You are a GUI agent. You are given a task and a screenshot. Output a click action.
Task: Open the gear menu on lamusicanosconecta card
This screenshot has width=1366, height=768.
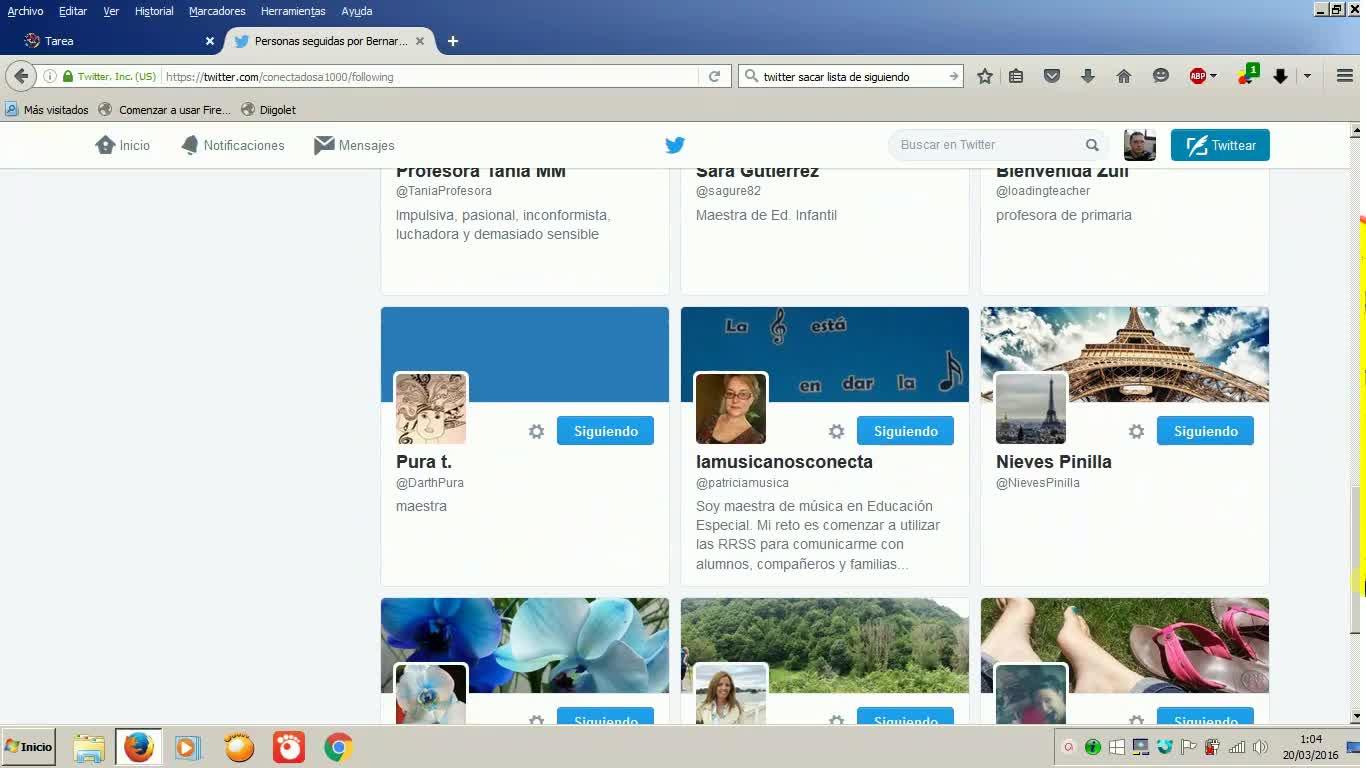(x=837, y=432)
